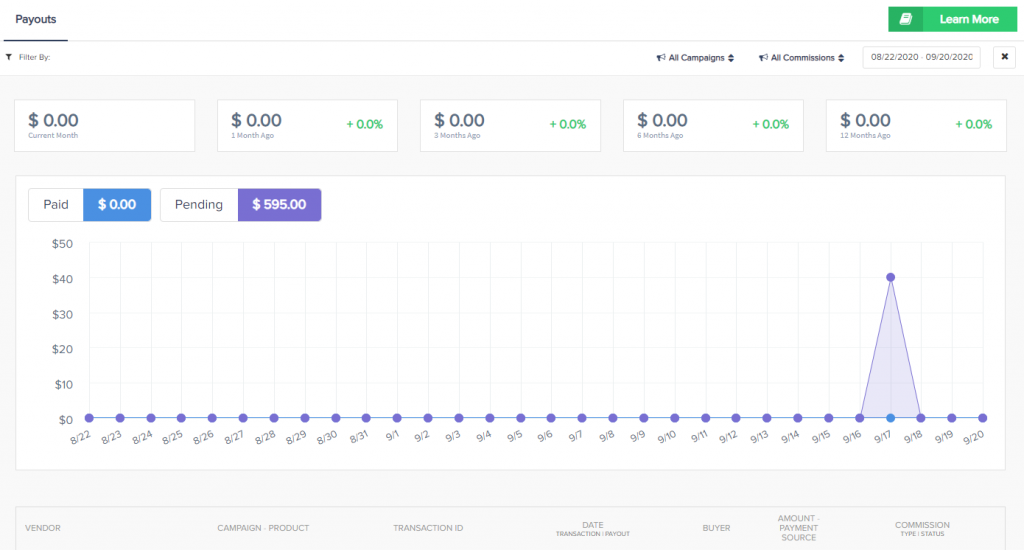Image resolution: width=1024 pixels, height=550 pixels.
Task: Toggle the Pending series in the chart
Action: (x=199, y=205)
